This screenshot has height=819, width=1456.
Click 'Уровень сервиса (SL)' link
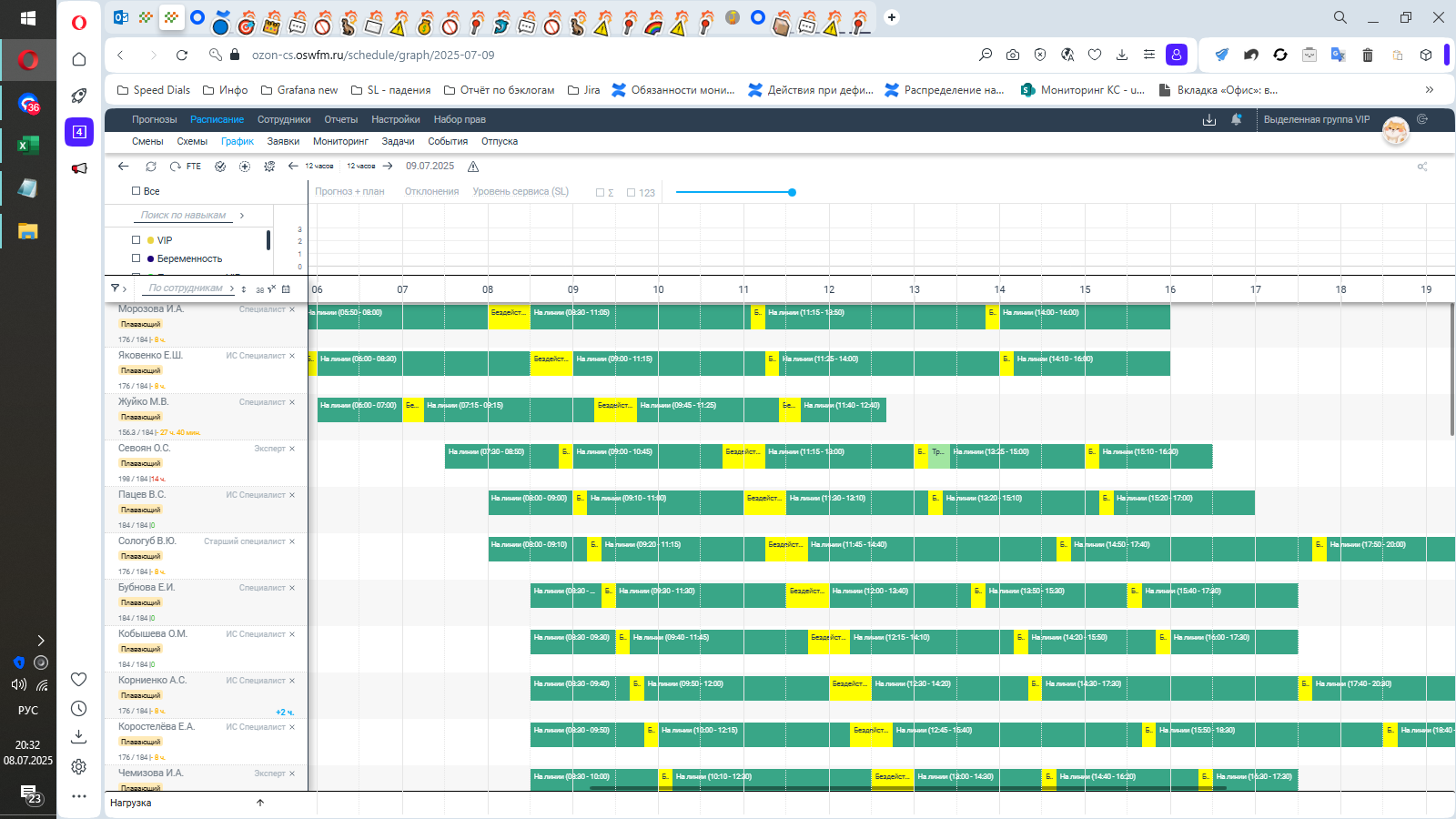(x=521, y=191)
